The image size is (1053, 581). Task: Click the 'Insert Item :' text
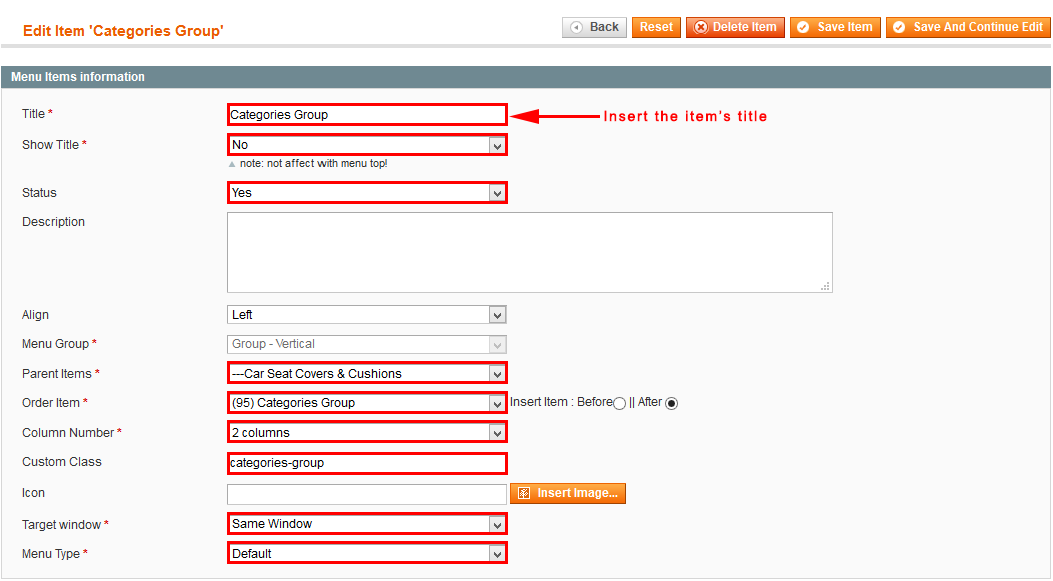[541, 402]
